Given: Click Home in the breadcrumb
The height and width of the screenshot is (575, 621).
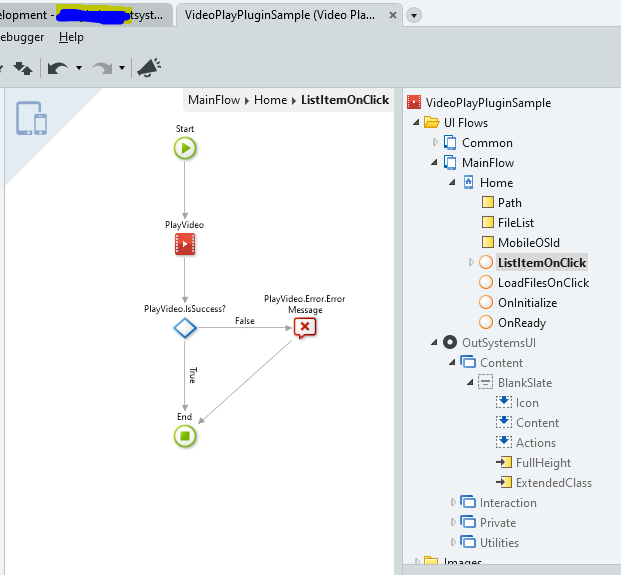Looking at the screenshot, I should point(270,100).
